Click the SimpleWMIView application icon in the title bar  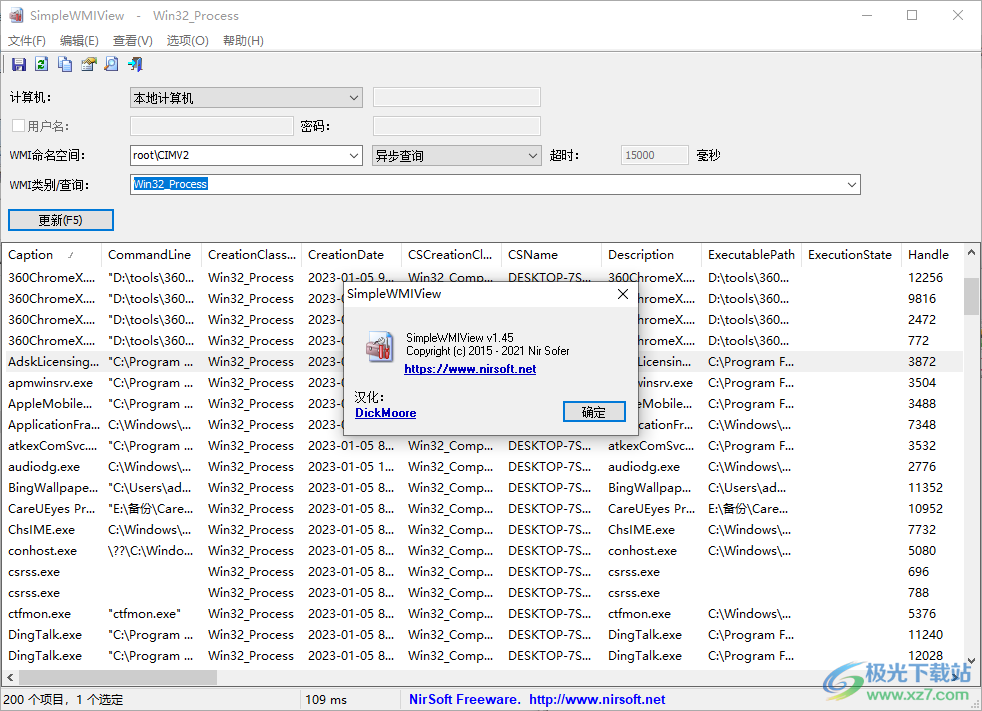tap(14, 15)
